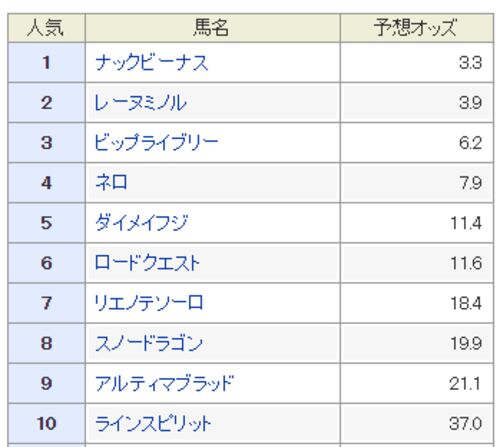Open the ビップライブリー horse link
The height and width of the screenshot is (447, 500).
pyautogui.click(x=156, y=143)
